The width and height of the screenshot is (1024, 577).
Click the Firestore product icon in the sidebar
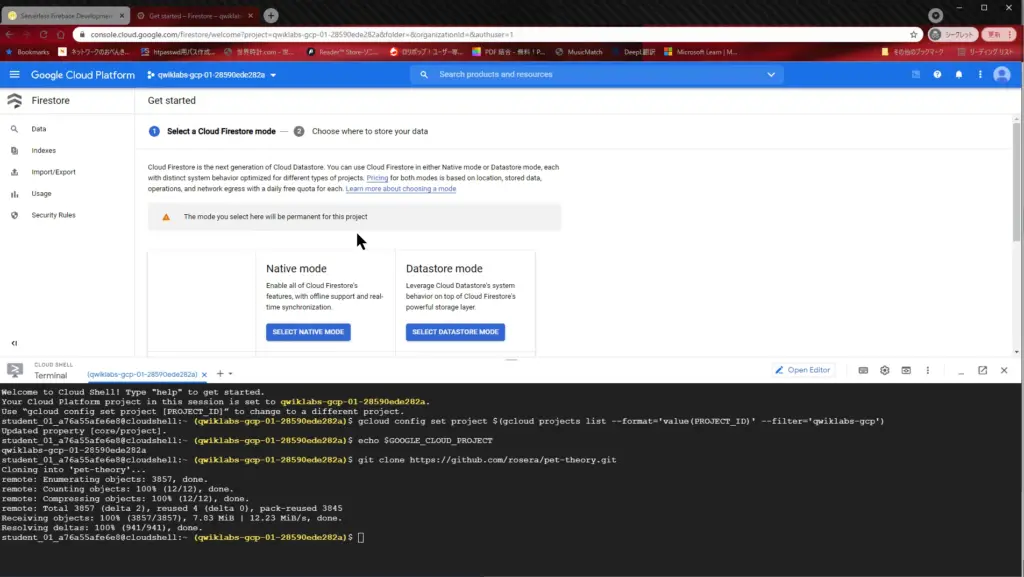(x=14, y=101)
